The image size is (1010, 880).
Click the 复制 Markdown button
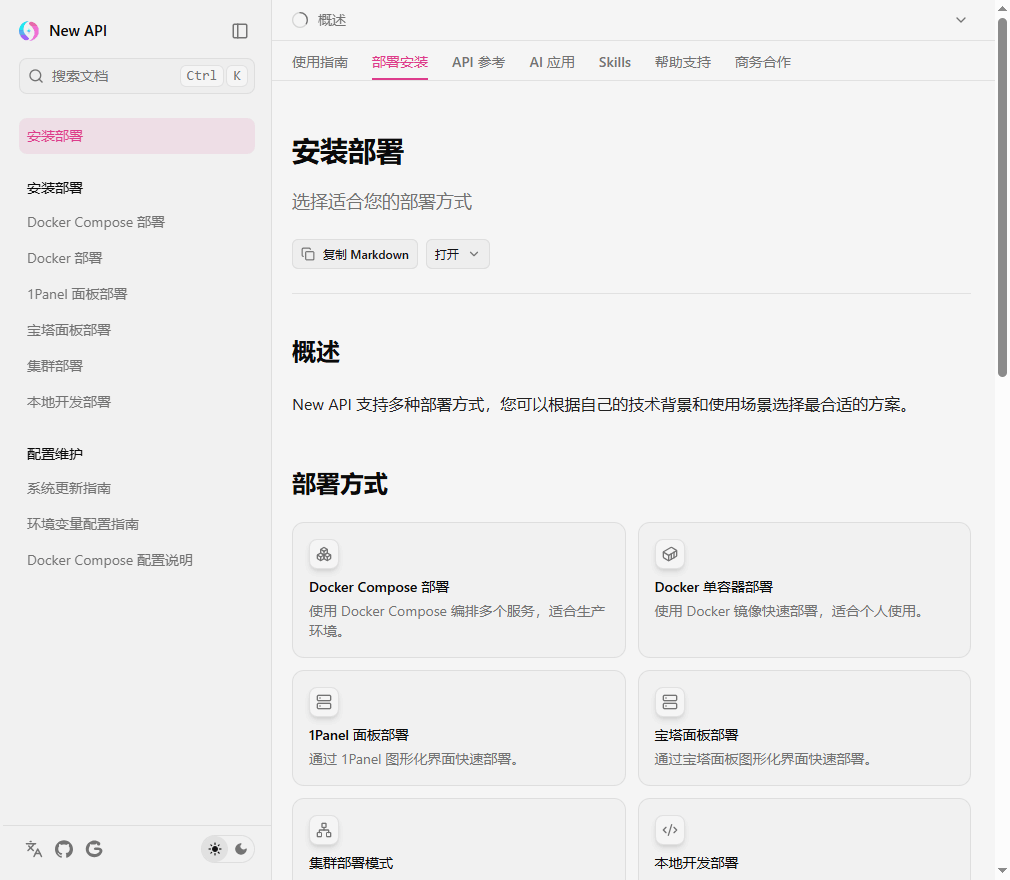pyautogui.click(x=354, y=254)
